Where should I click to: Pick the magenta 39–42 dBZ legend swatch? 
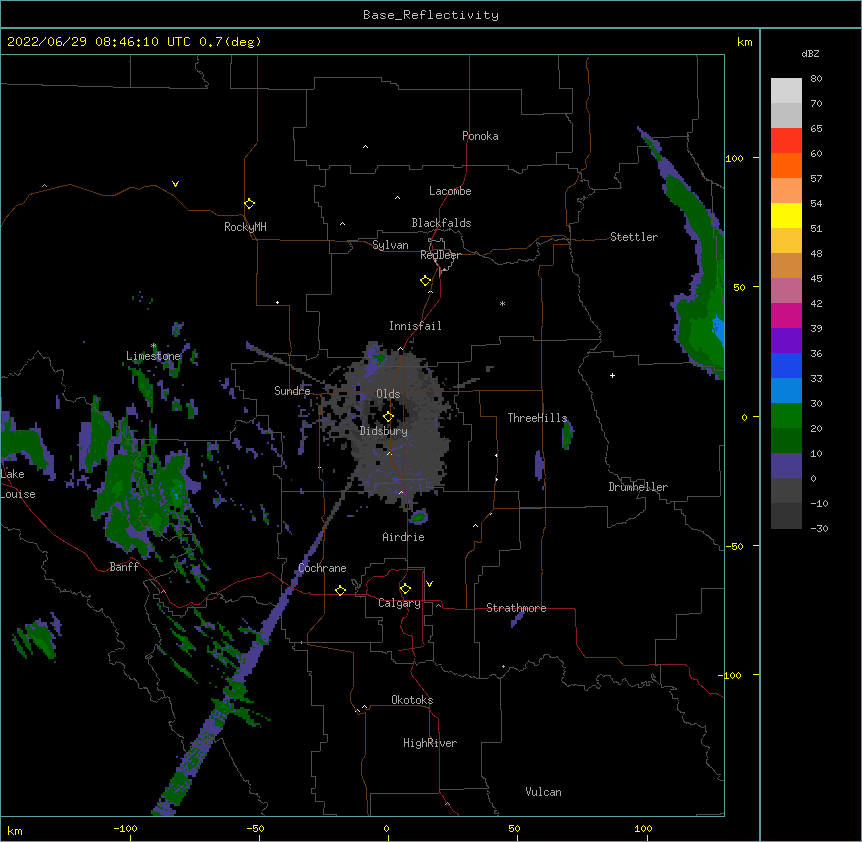tap(786, 315)
